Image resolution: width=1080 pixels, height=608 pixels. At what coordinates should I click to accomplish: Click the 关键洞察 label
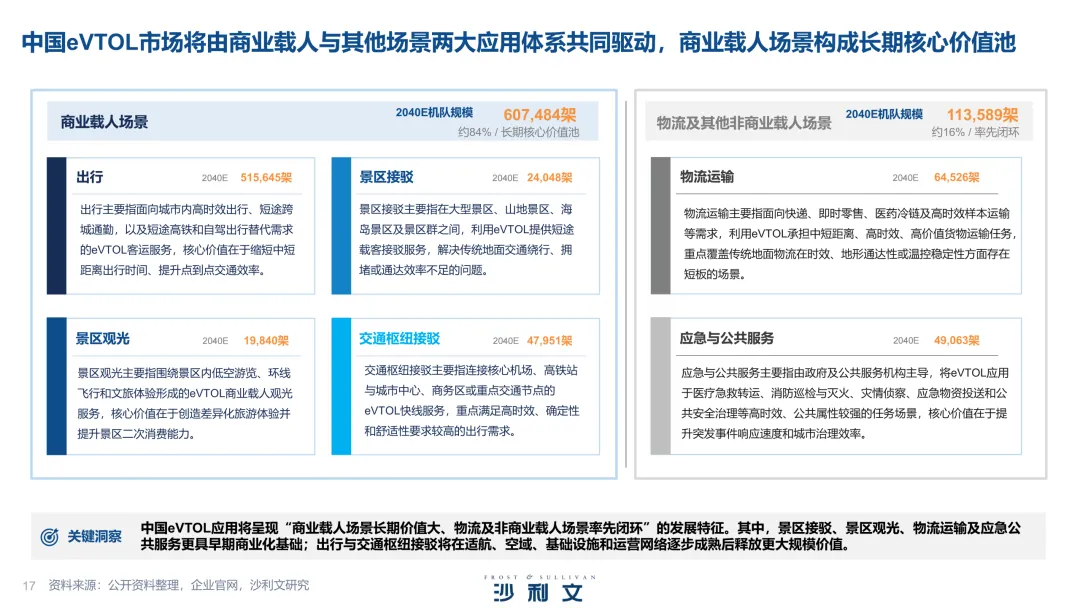[94, 536]
